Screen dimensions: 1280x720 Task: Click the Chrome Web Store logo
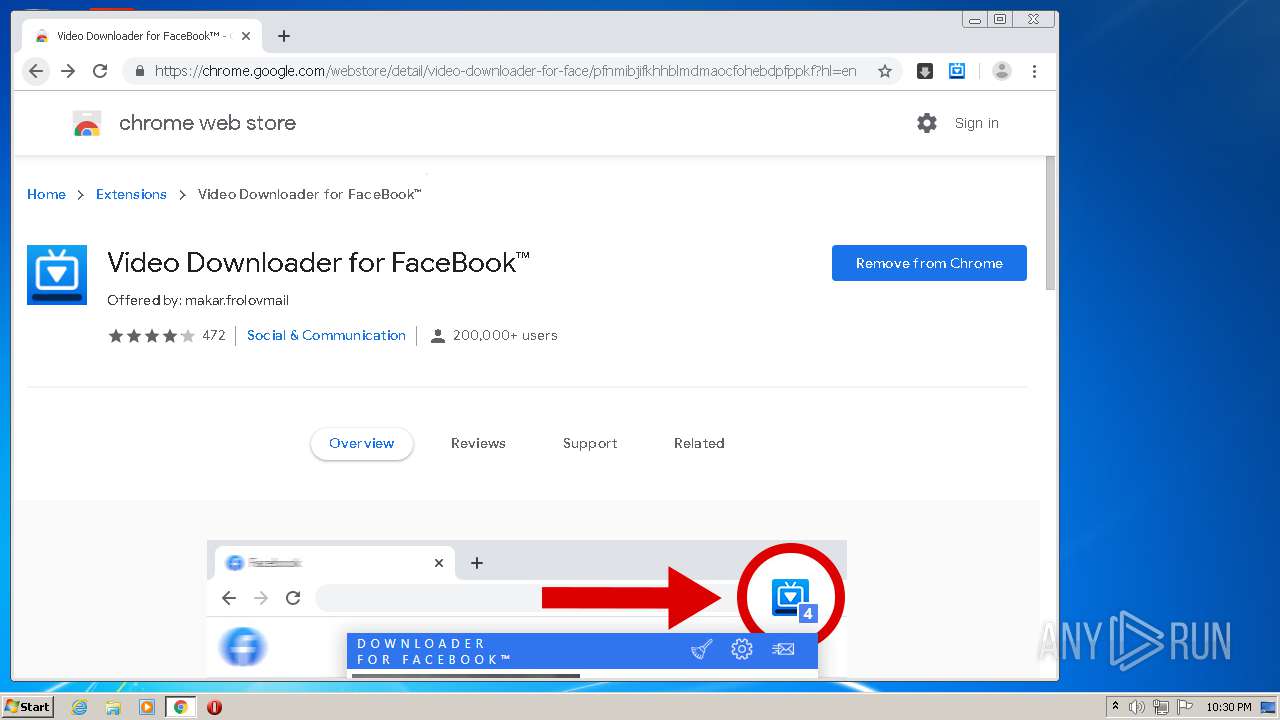pyautogui.click(x=87, y=123)
